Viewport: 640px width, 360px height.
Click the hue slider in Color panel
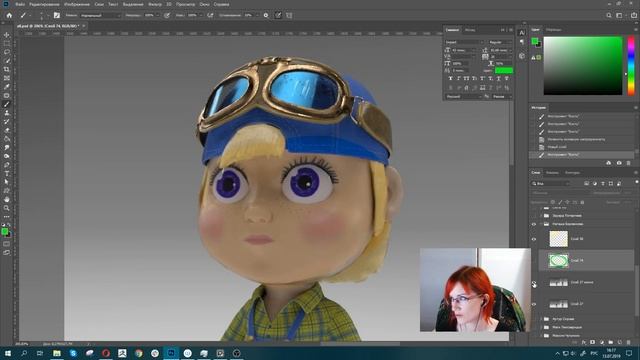[x=631, y=66]
